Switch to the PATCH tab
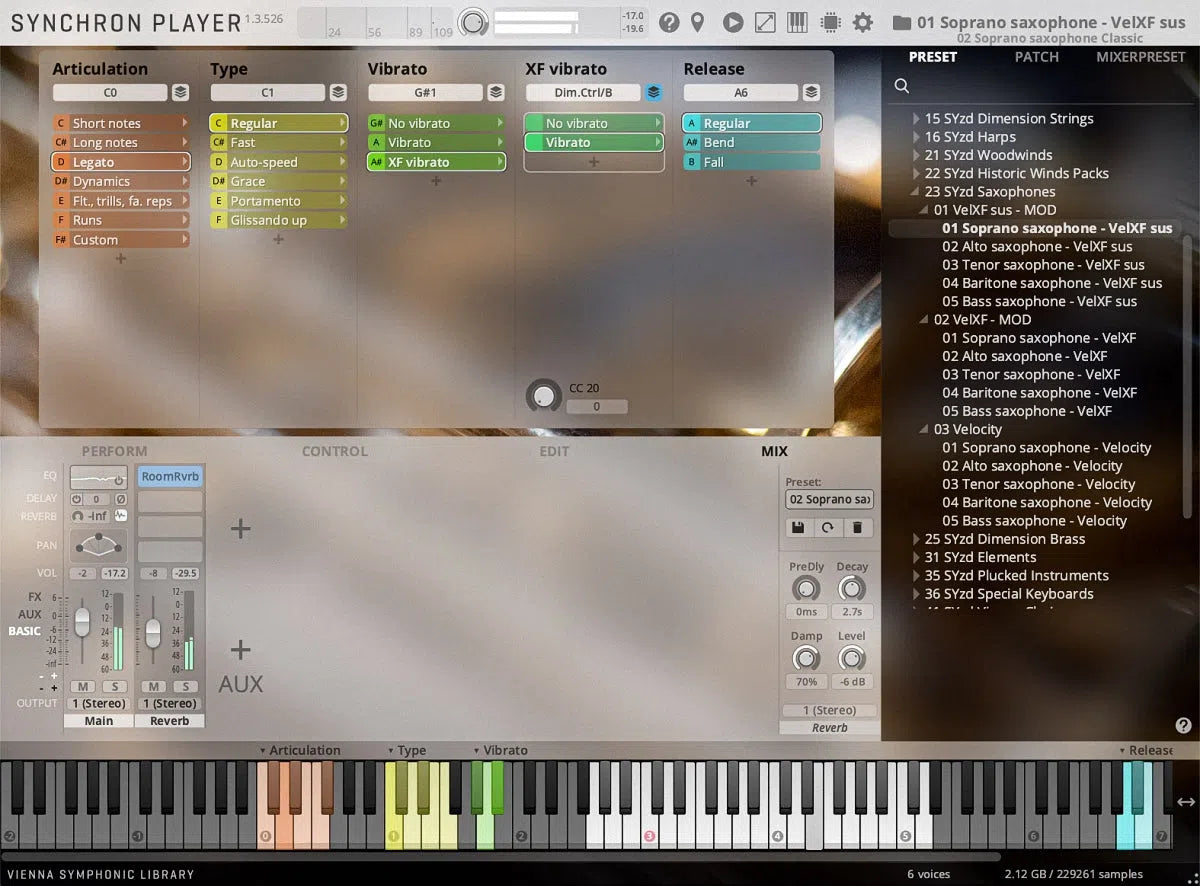This screenshot has width=1200, height=886. [x=1036, y=57]
